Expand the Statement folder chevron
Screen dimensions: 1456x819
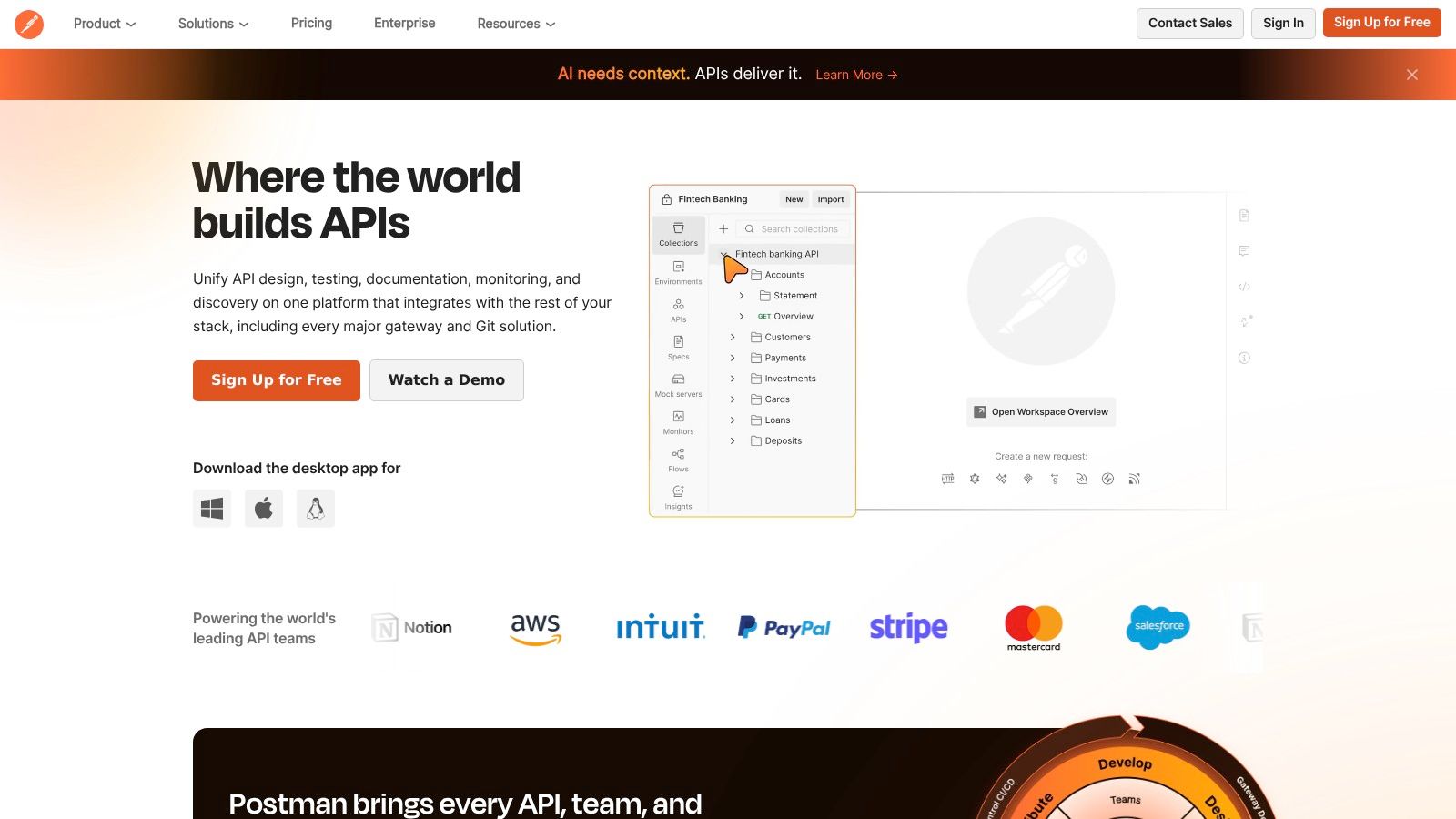point(742,296)
